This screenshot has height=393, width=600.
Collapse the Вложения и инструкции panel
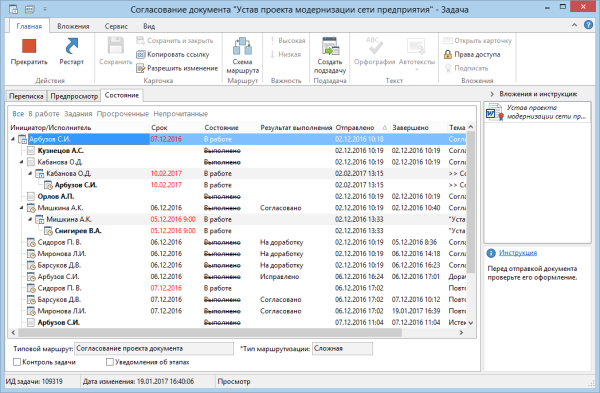[x=492, y=94]
